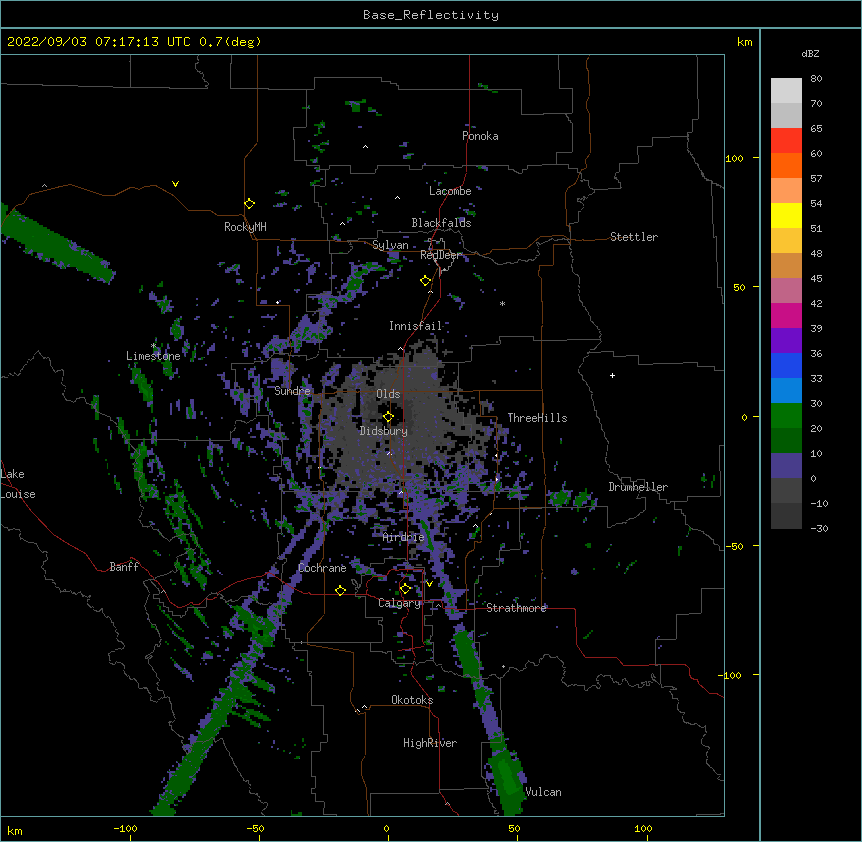Click the yellow station marker near RockyMH
Viewport: 862px width, 842px height.
pyautogui.click(x=249, y=203)
